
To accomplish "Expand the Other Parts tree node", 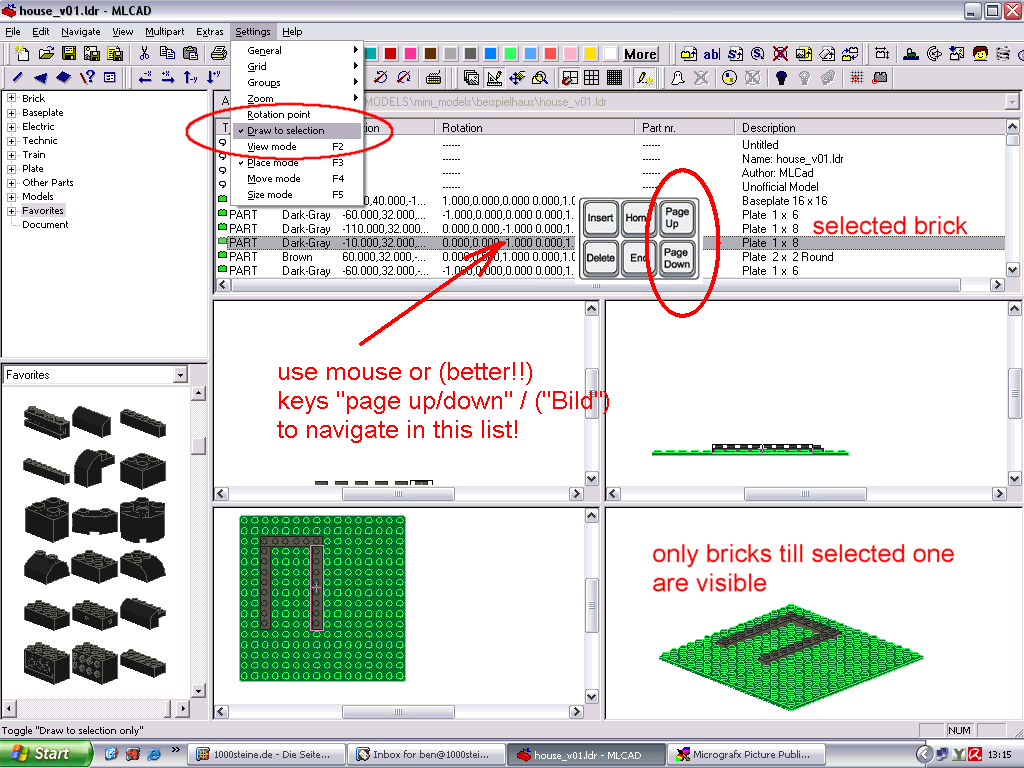I will (x=11, y=183).
